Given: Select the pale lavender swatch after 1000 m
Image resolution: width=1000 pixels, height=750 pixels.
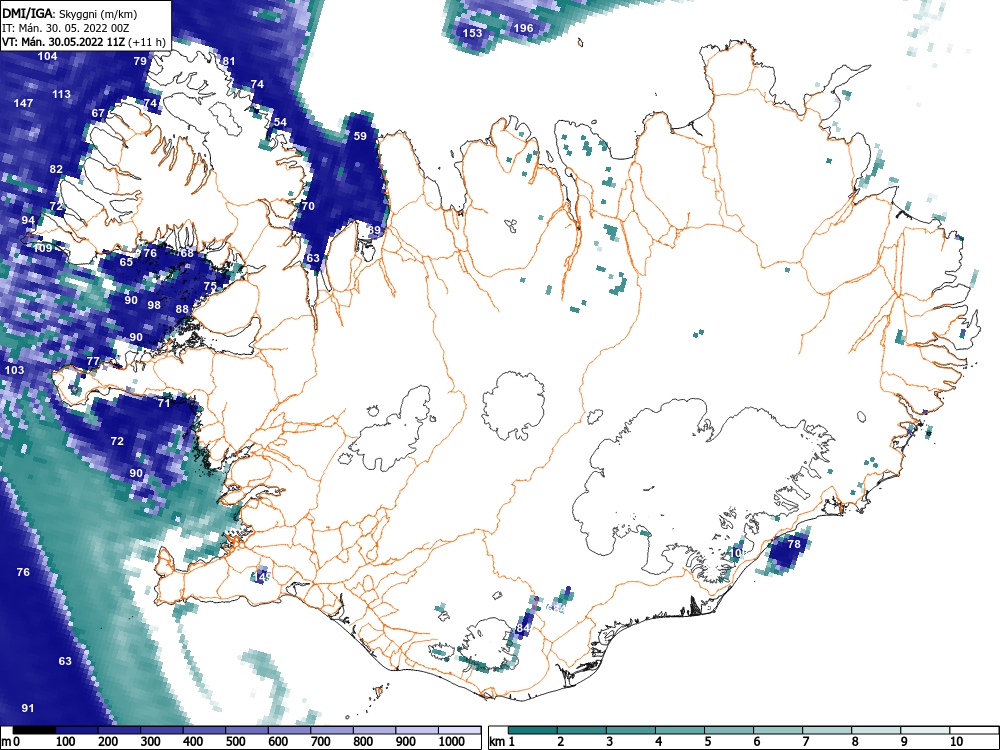Looking at the screenshot, I should (x=460, y=730).
